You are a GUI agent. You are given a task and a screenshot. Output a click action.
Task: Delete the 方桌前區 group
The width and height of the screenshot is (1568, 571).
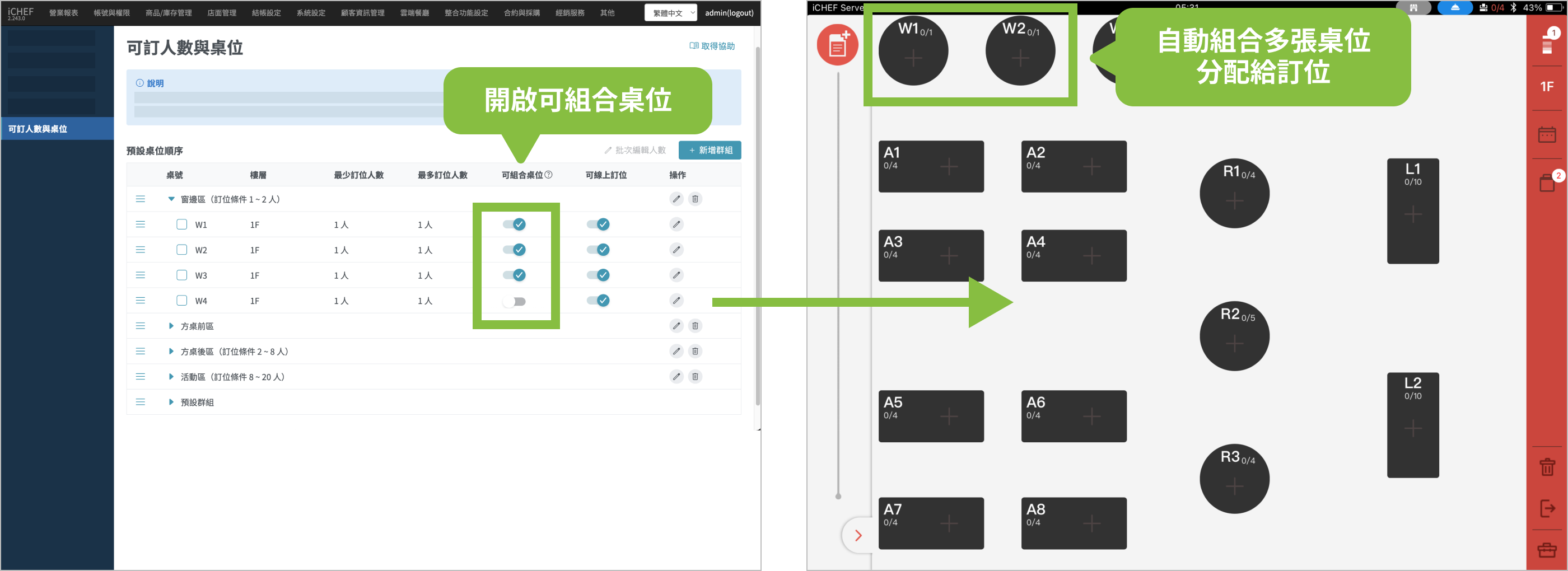[x=694, y=326]
